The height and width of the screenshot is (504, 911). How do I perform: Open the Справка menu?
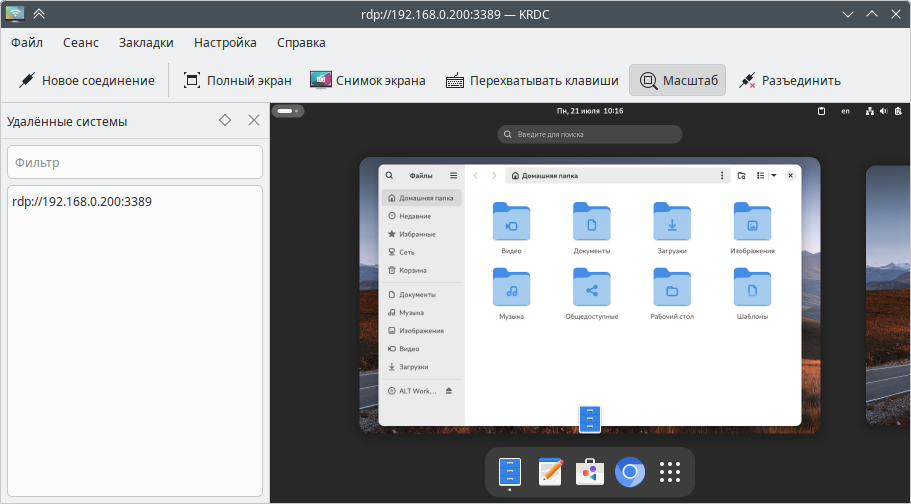pyautogui.click(x=301, y=42)
